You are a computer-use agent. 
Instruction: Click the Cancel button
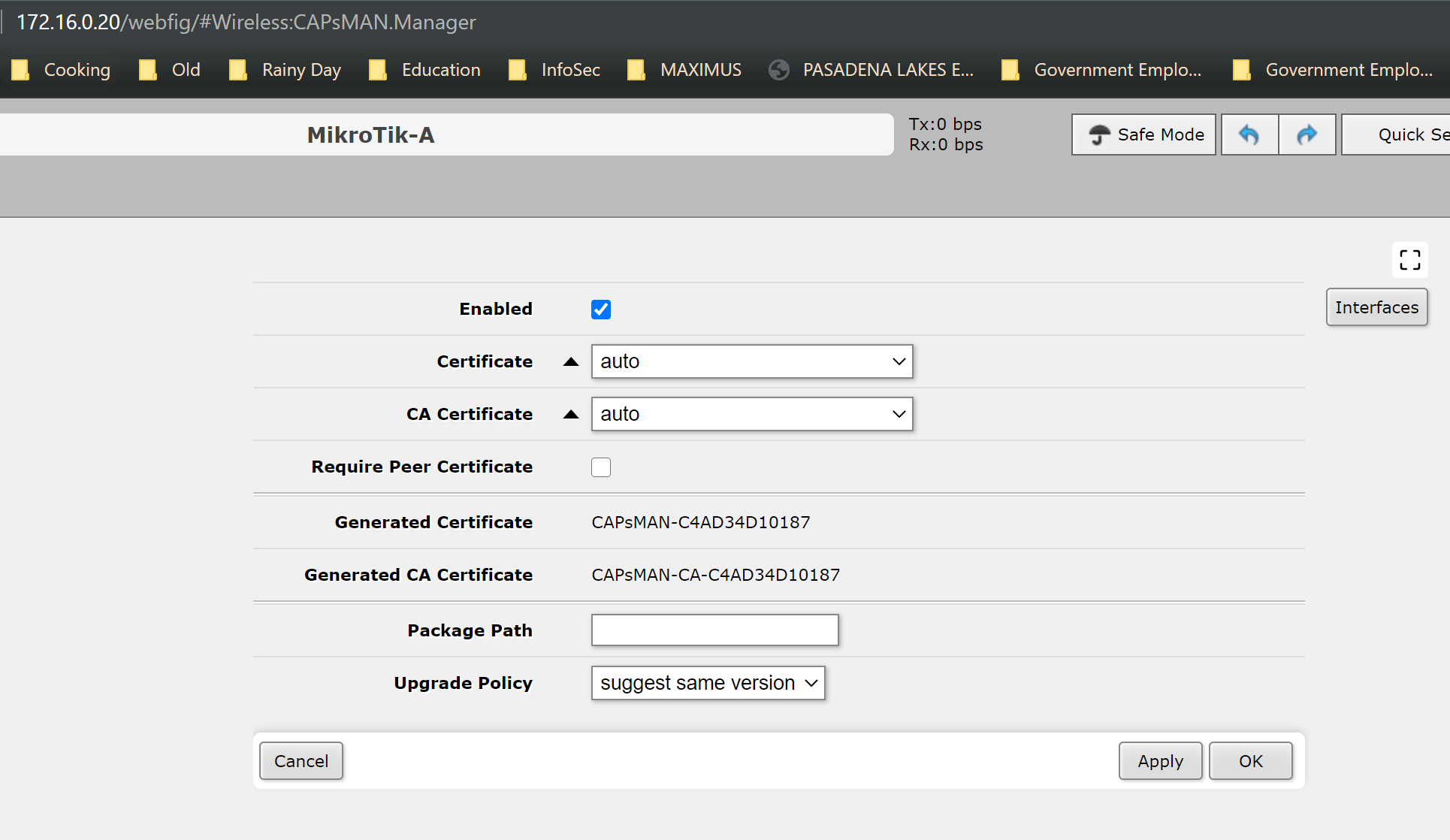click(x=301, y=761)
